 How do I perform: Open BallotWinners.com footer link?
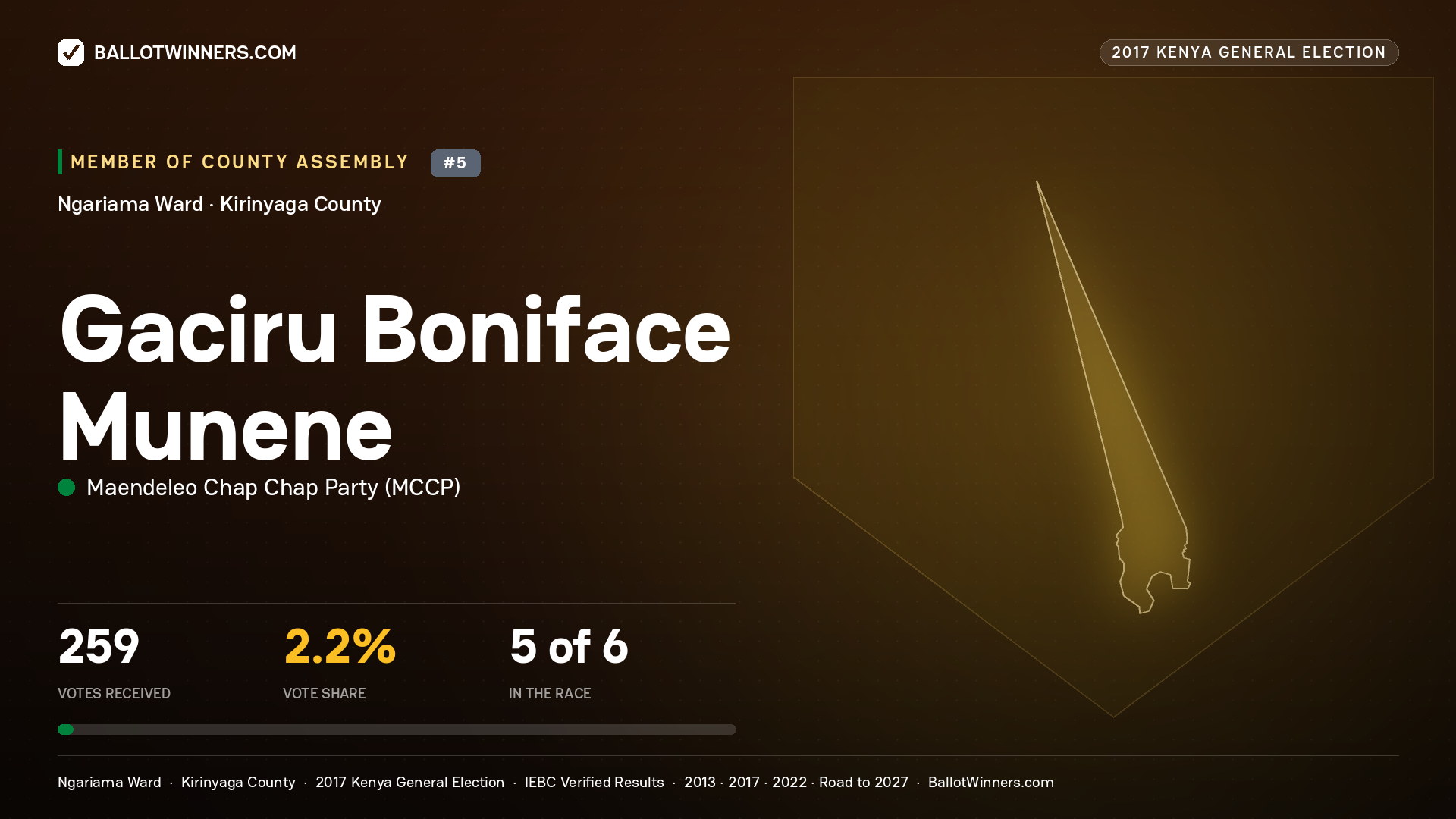pos(991,782)
